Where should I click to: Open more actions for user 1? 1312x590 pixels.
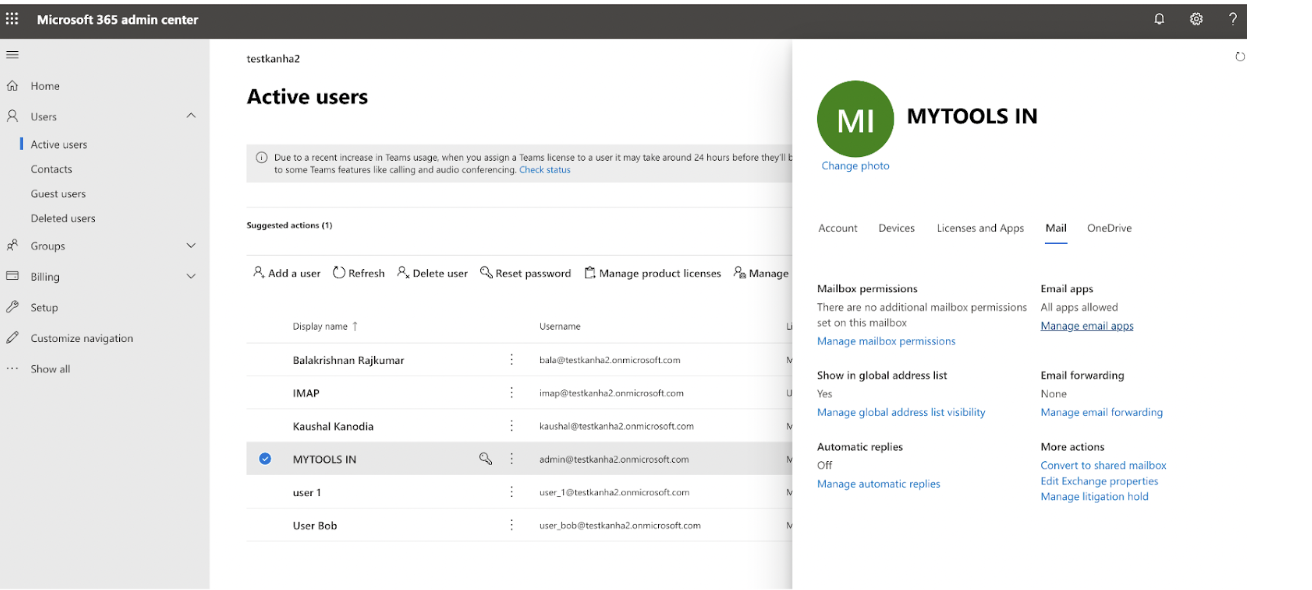(512, 492)
